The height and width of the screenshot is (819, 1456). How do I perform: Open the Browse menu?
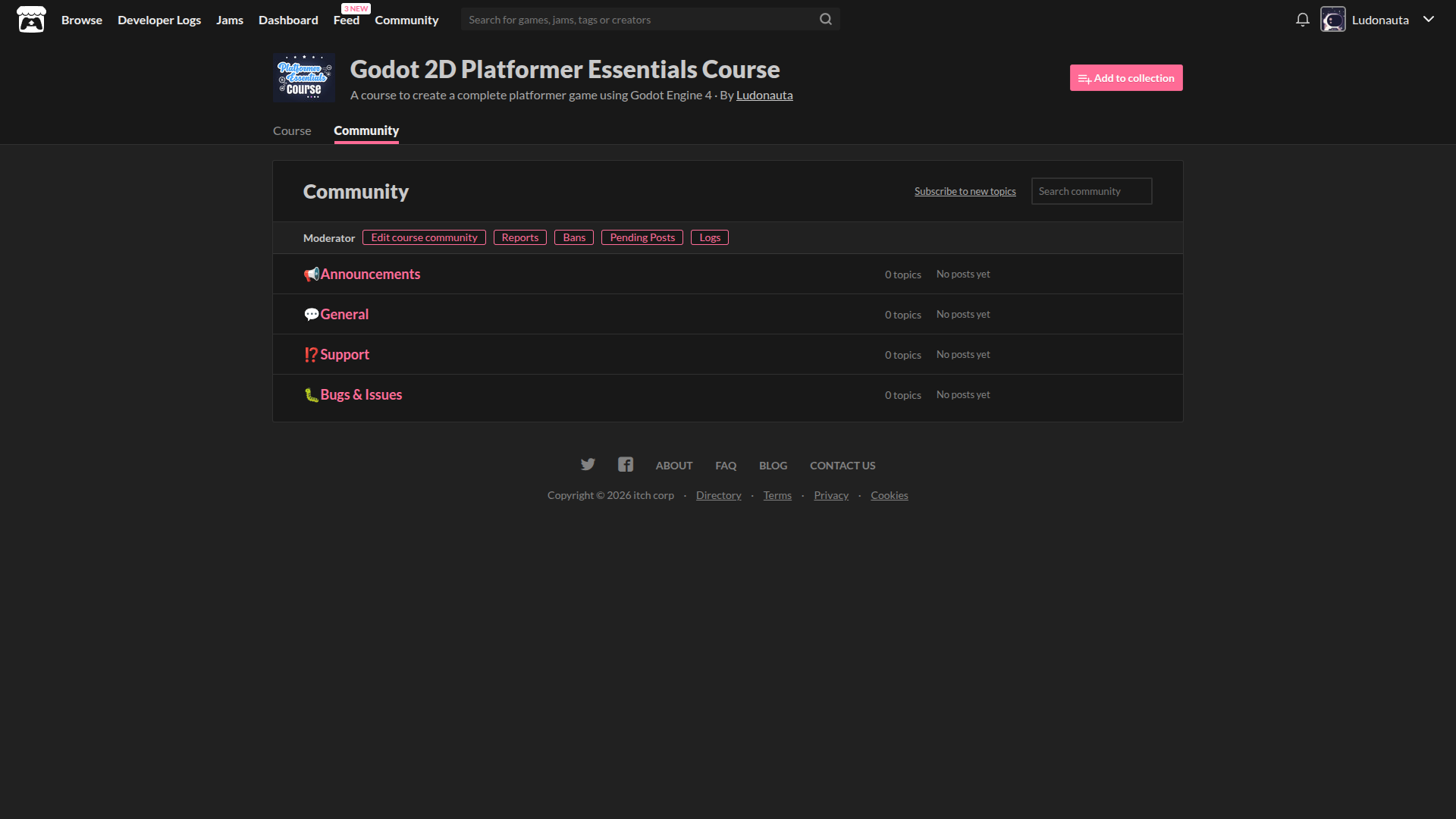click(82, 20)
